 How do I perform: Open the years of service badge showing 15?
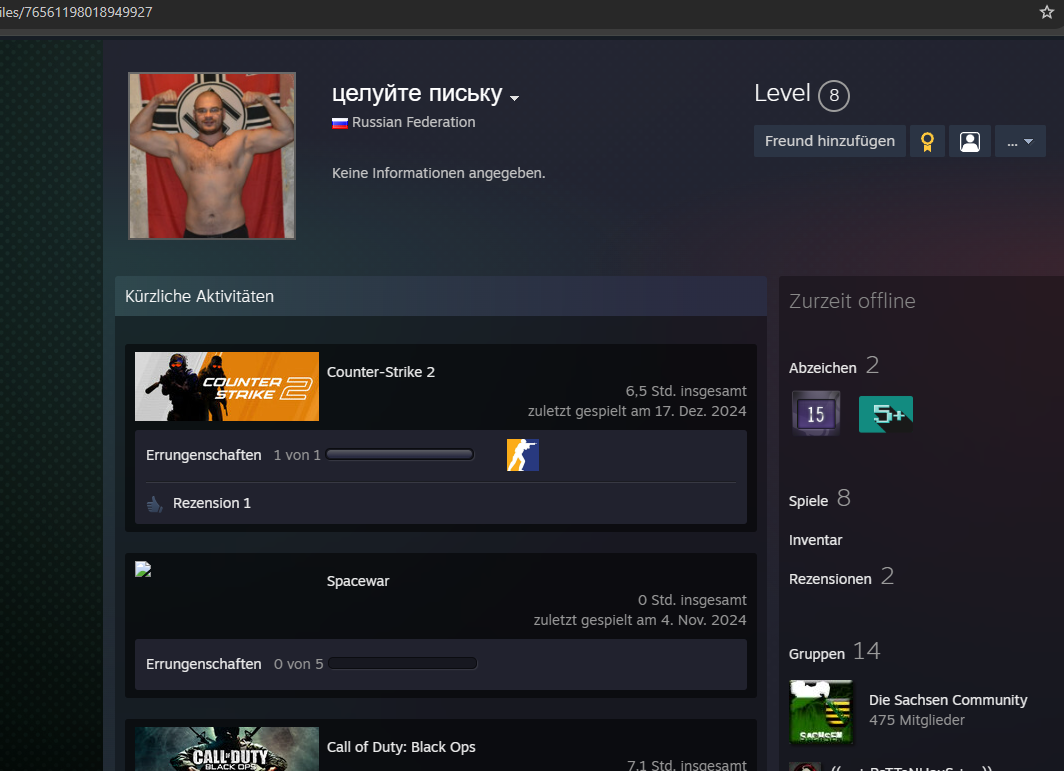click(x=815, y=414)
